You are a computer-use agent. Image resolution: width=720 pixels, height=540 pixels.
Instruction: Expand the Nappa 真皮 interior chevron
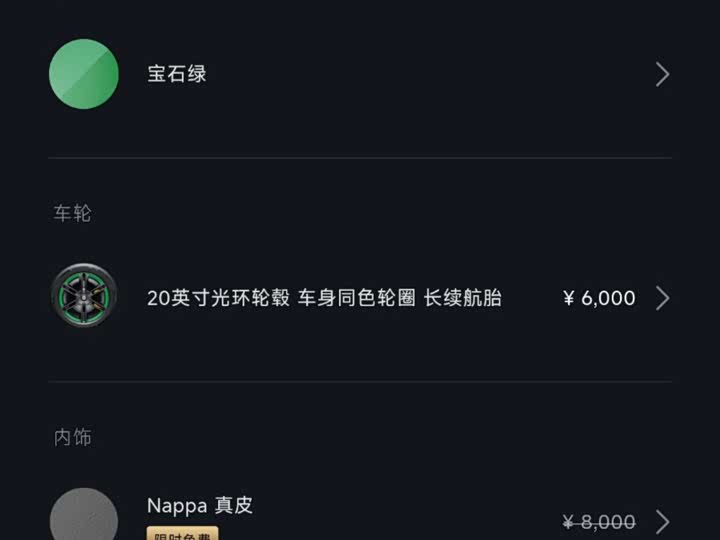click(662, 521)
